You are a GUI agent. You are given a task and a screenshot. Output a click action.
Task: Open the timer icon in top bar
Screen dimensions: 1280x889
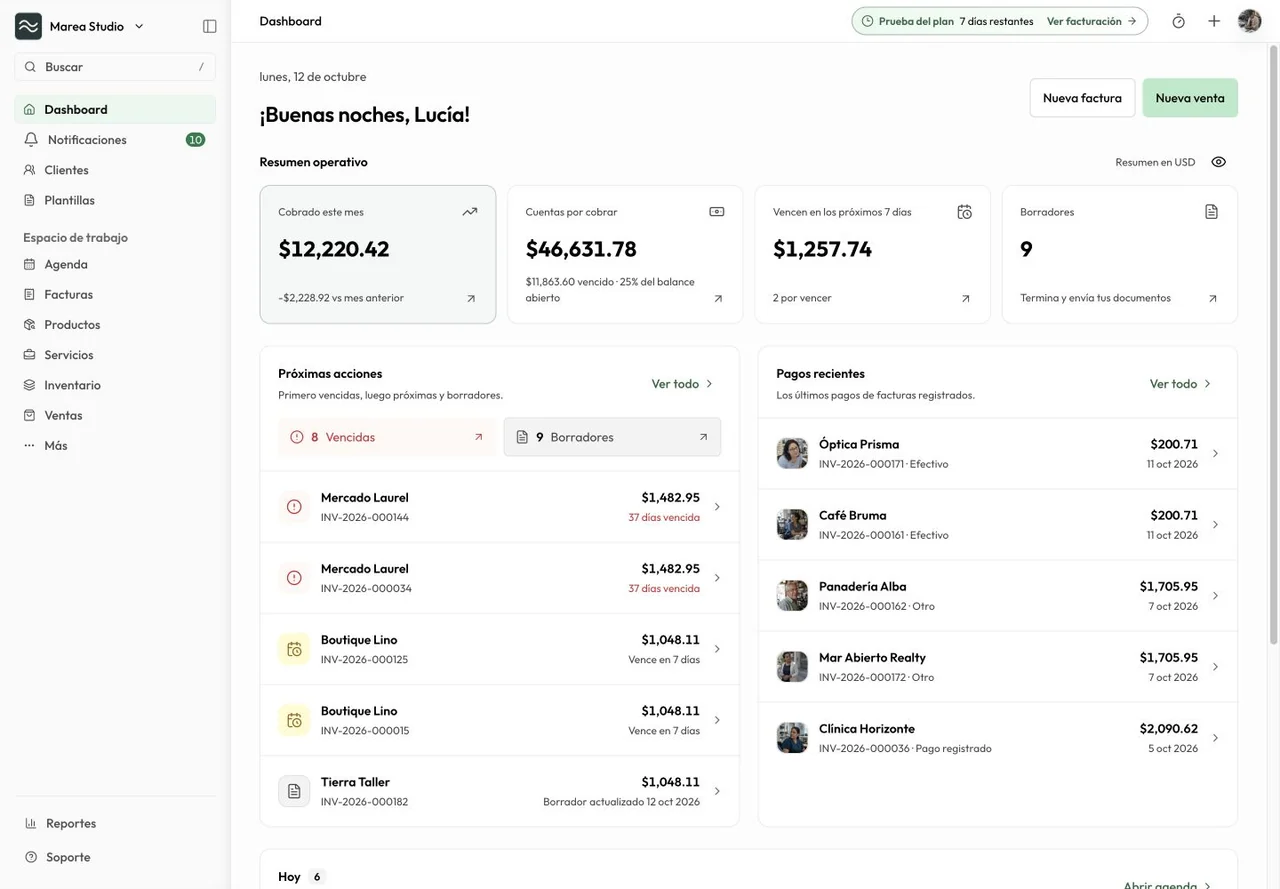tap(1179, 21)
